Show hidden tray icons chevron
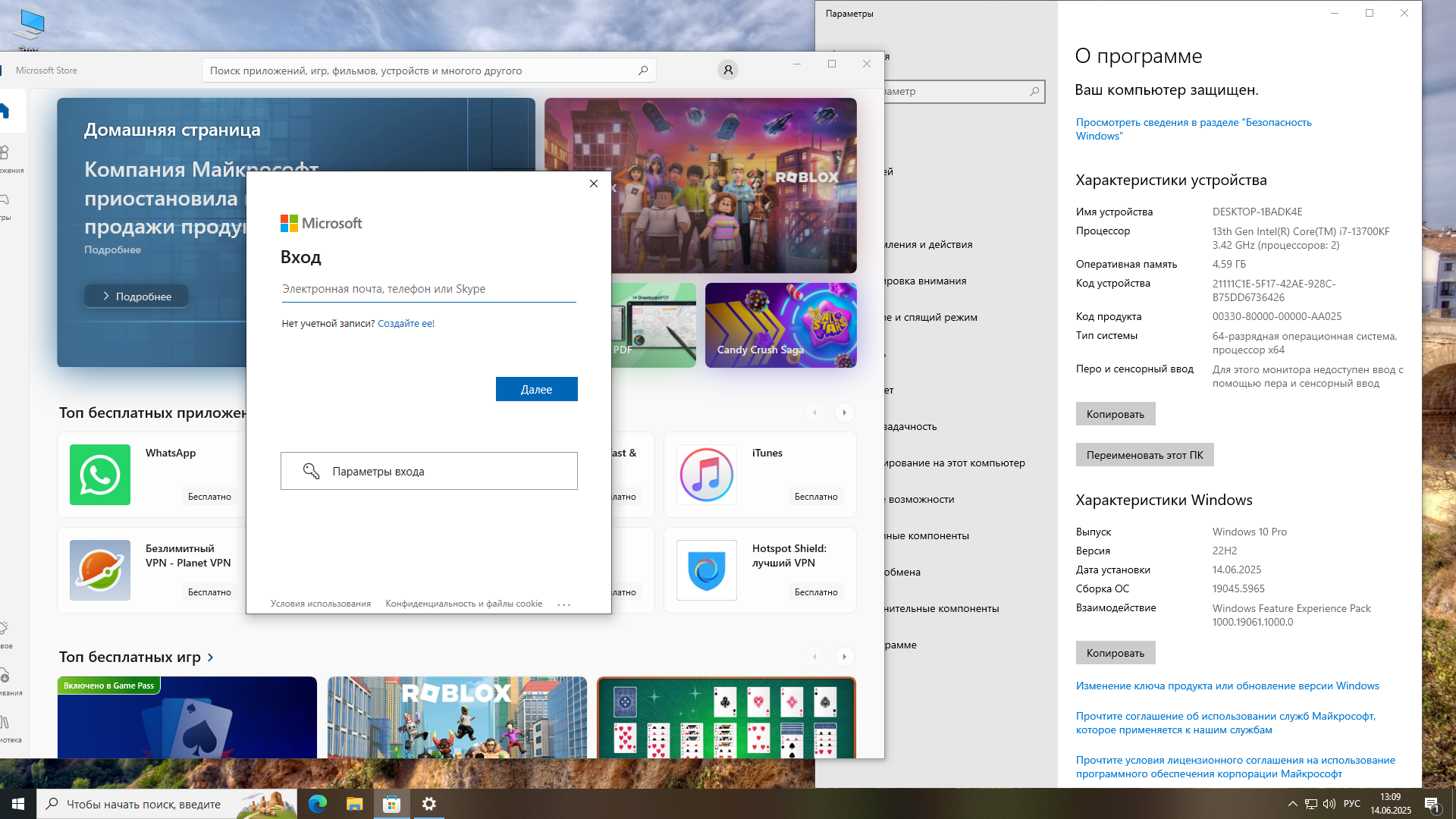The height and width of the screenshot is (819, 1456). pos(1293,804)
